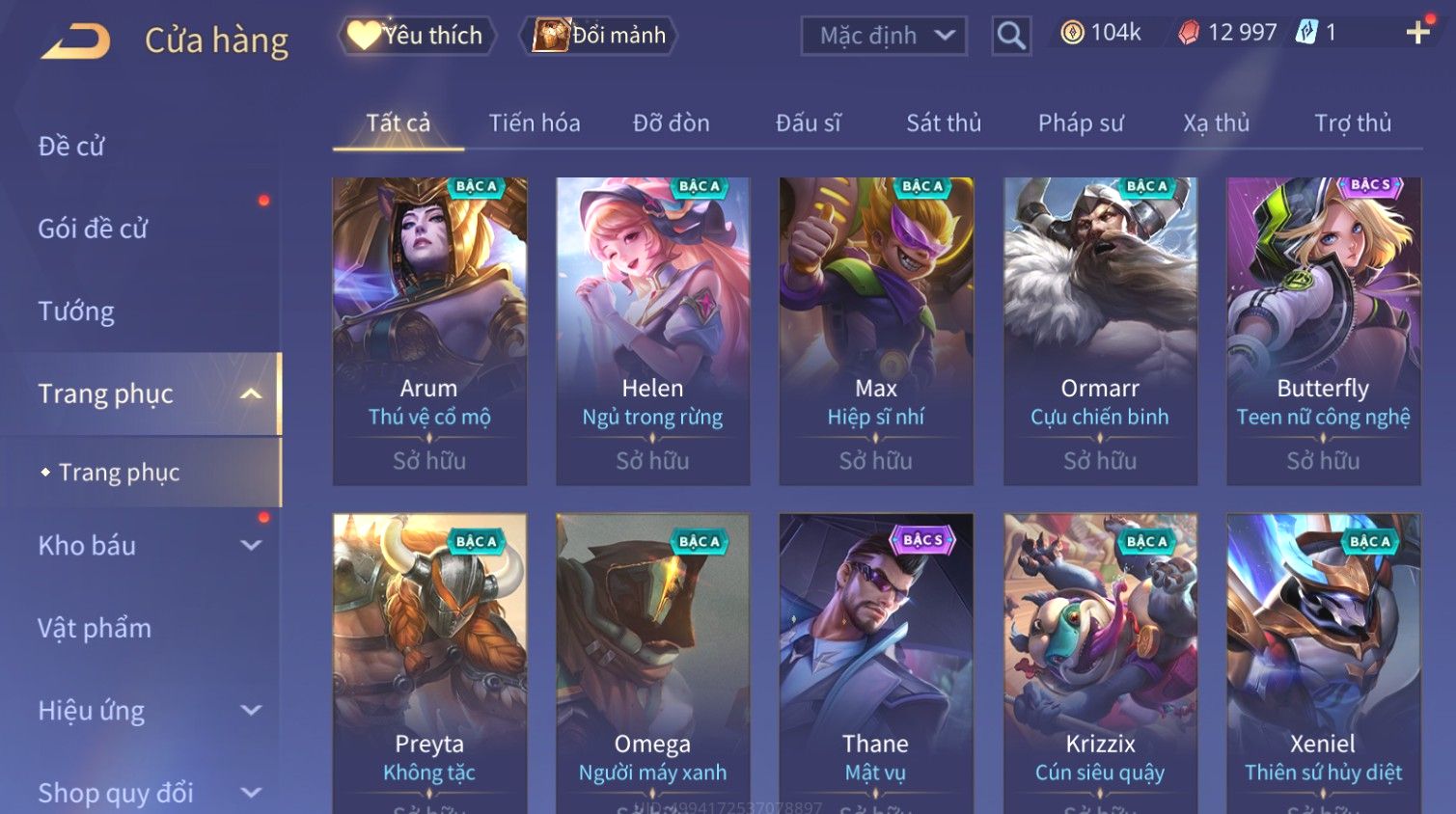Select the Arum Thủ vệ cổ mộ skin

(429, 331)
